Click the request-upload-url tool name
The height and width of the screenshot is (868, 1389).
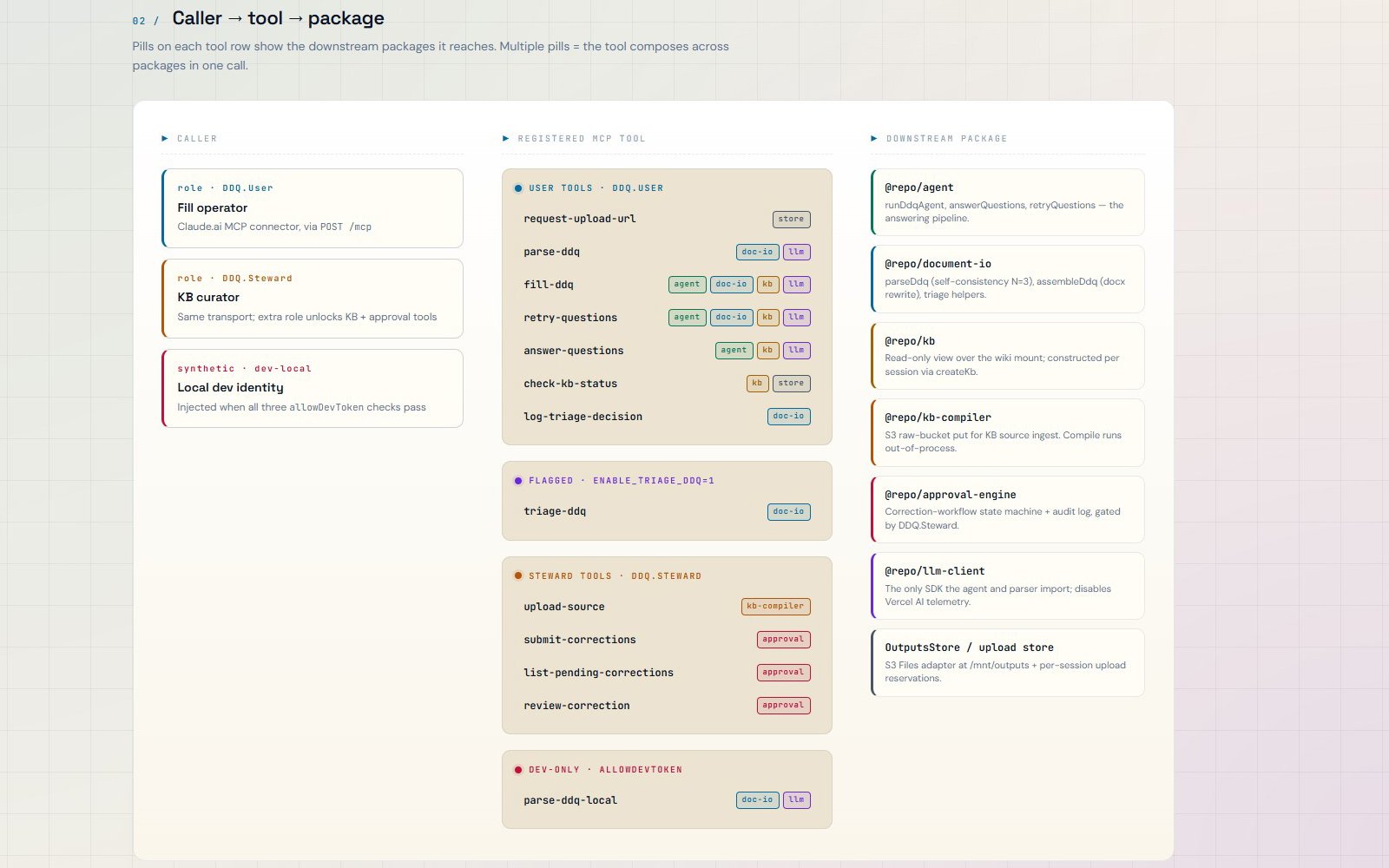tap(580, 219)
